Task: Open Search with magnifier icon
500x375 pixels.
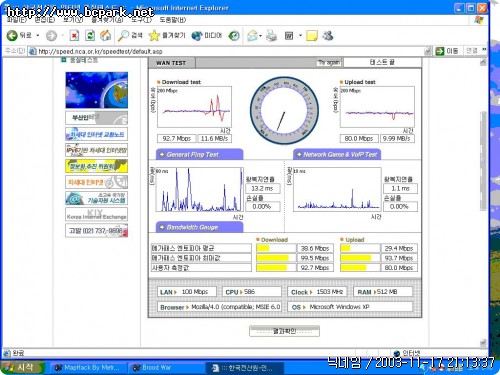Action: tap(123, 35)
